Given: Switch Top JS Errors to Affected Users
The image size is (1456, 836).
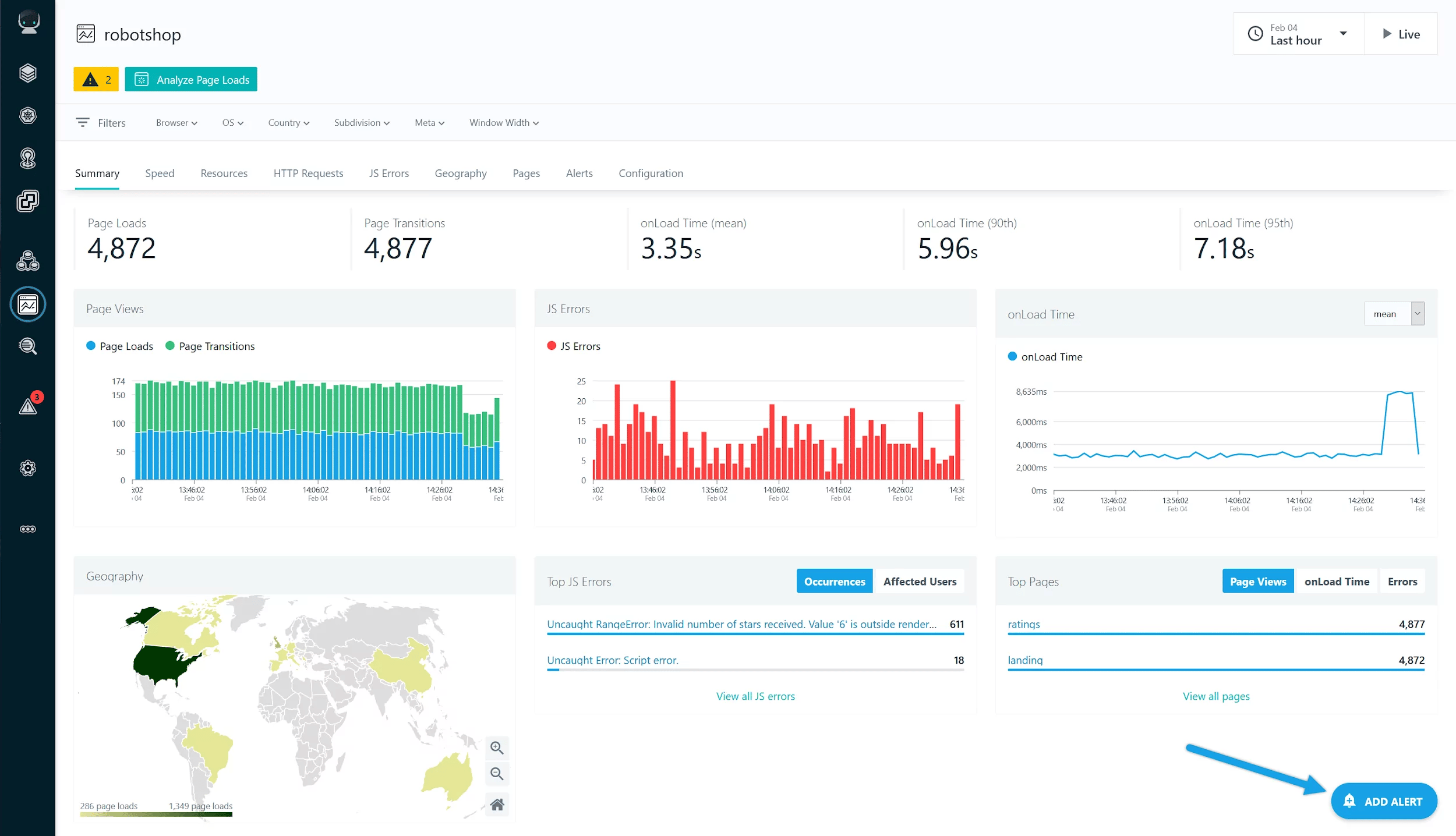Looking at the screenshot, I should pos(919,581).
